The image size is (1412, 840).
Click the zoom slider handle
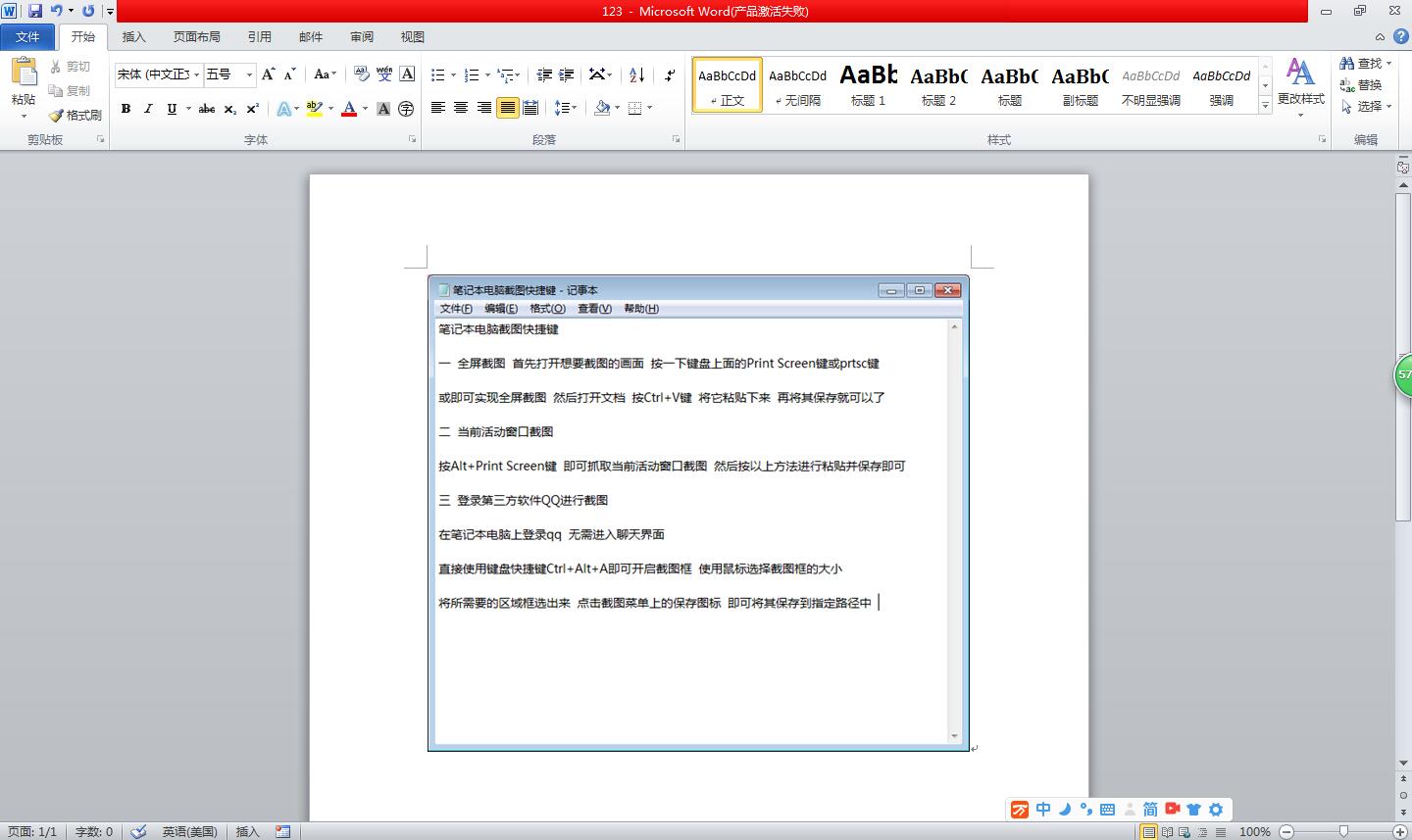tap(1344, 831)
